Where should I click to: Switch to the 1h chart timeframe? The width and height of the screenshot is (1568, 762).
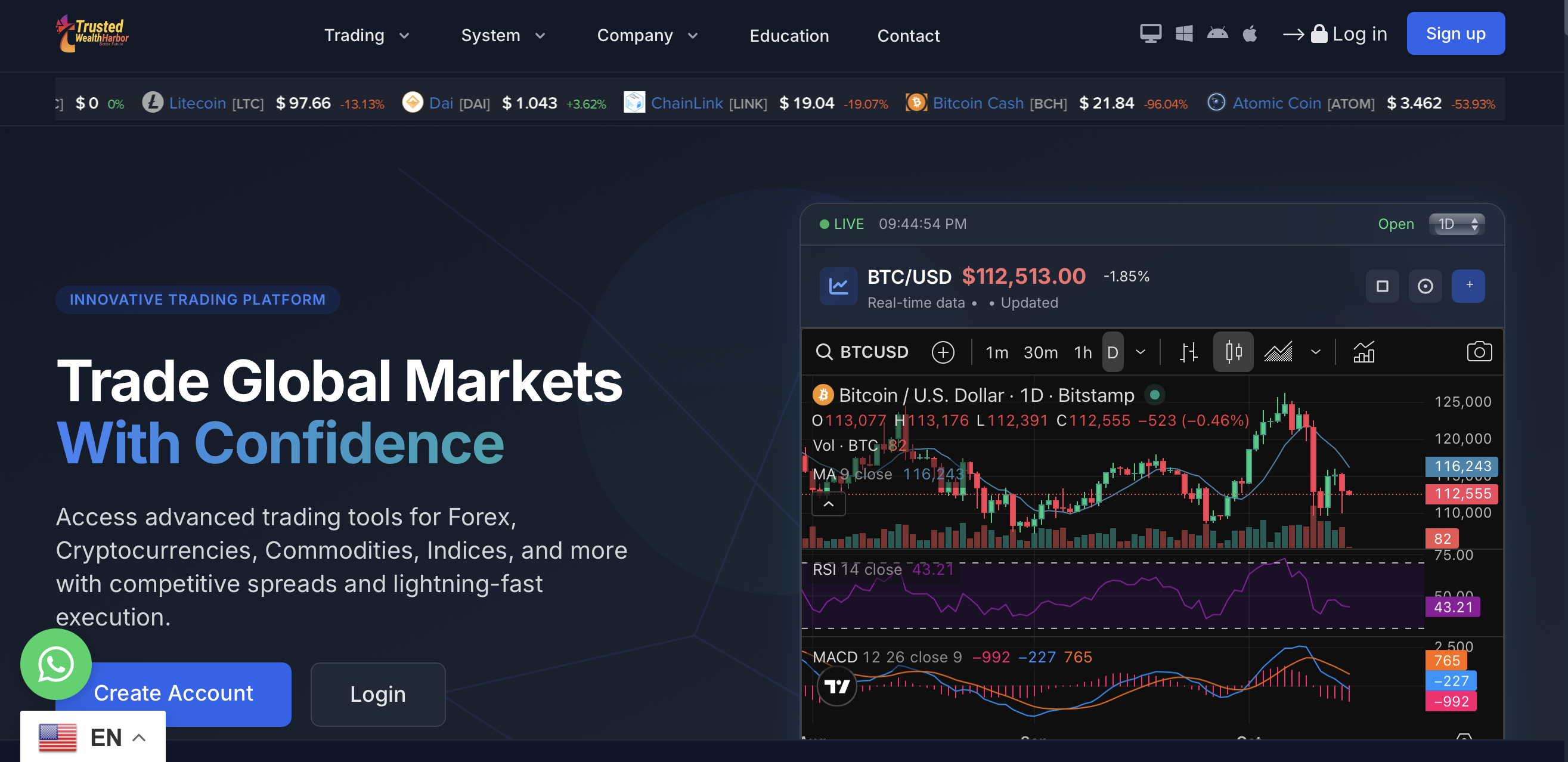[x=1082, y=352]
